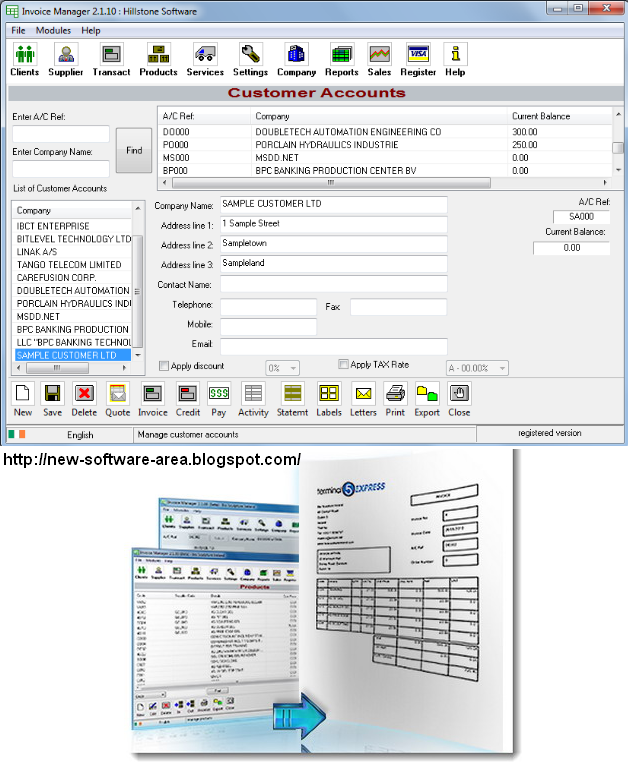
Task: Open the Register VISA icon
Action: point(418,54)
